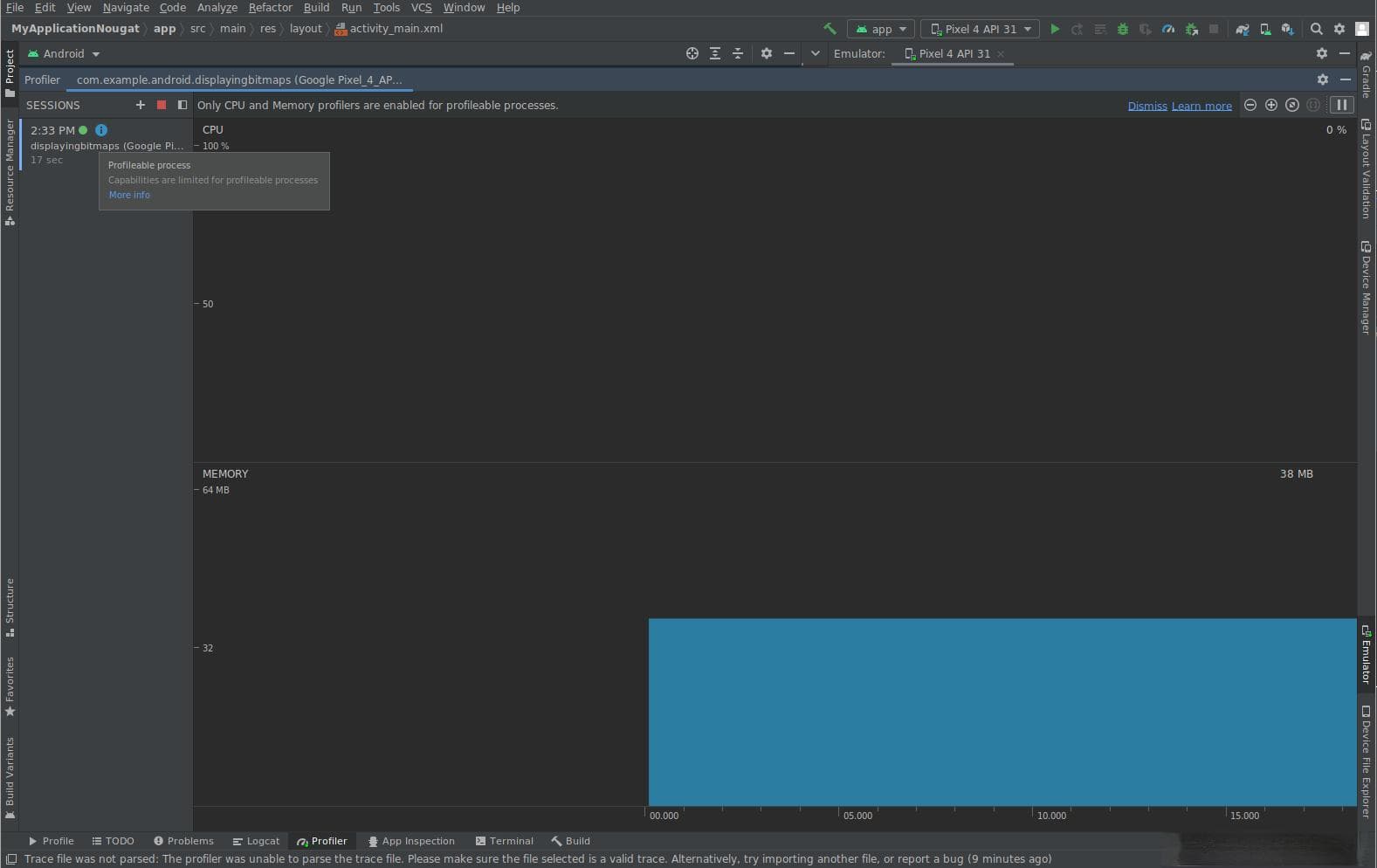Toggle the Resource Manager side tab

pos(10,172)
